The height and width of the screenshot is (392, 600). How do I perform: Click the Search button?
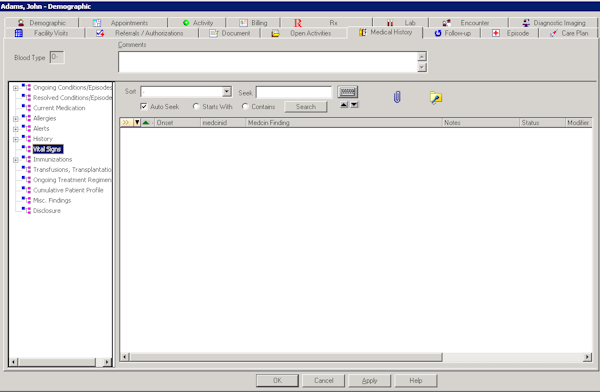click(306, 107)
